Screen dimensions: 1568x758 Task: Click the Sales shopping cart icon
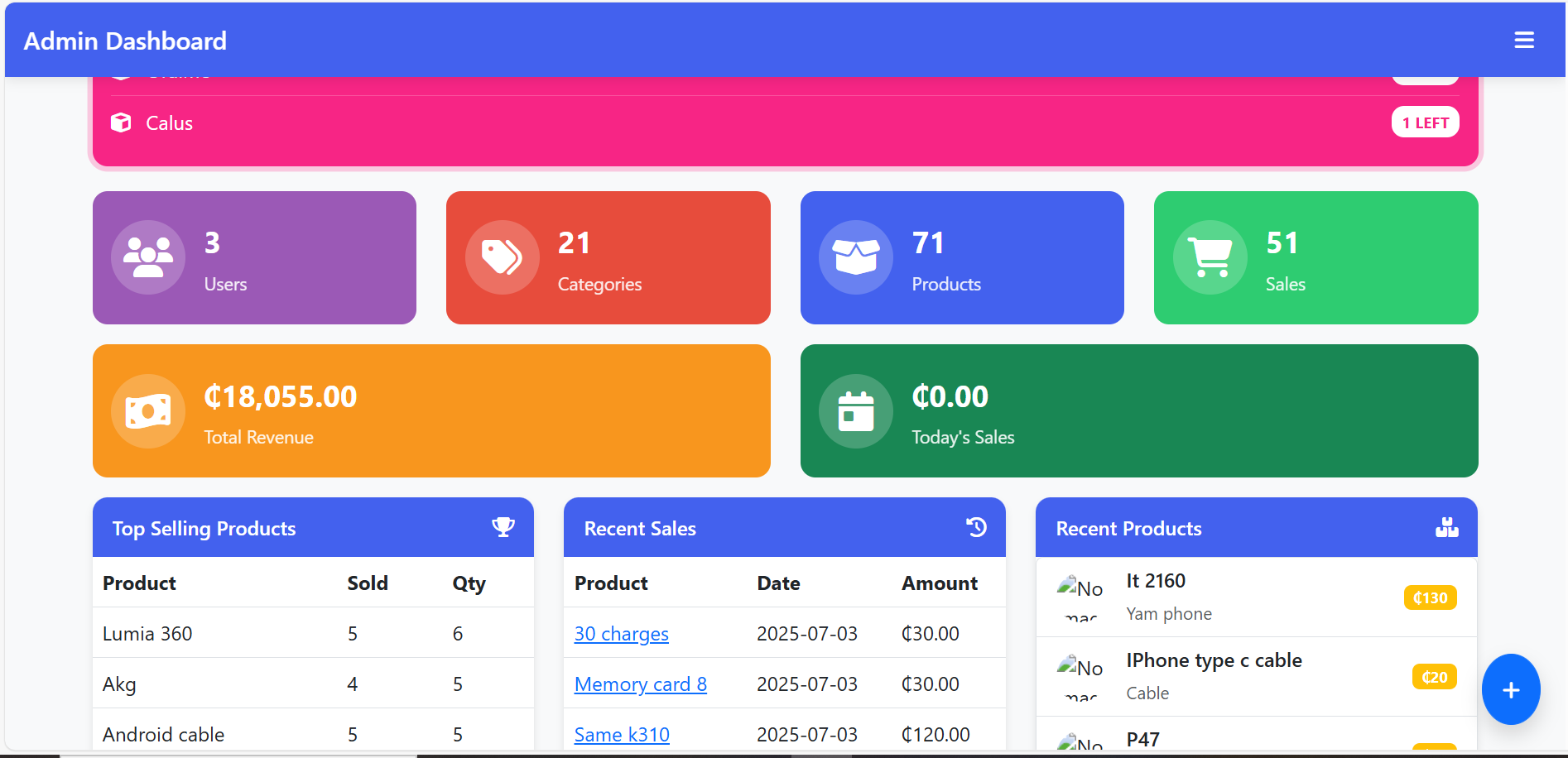1210,257
